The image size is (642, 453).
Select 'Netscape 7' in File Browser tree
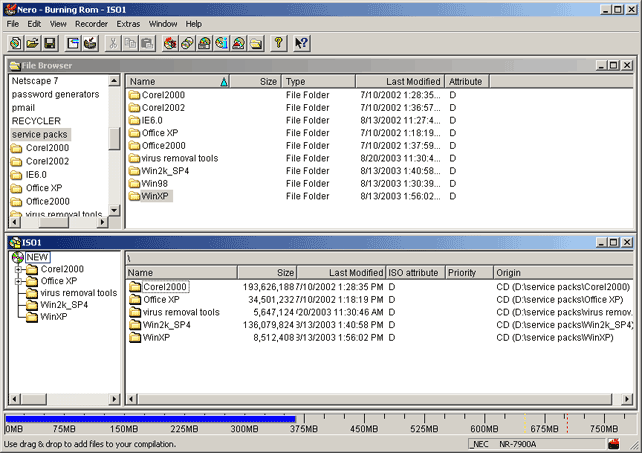coord(35,81)
